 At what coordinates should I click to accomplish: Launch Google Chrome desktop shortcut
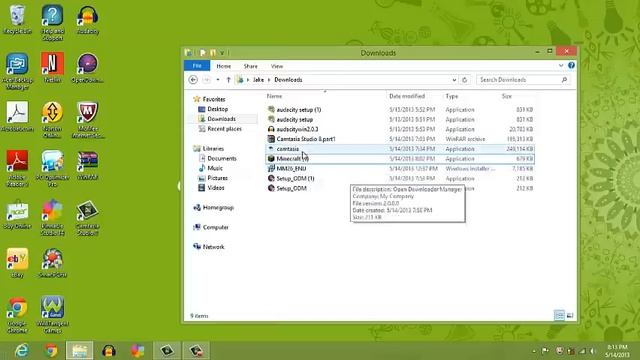point(17,315)
